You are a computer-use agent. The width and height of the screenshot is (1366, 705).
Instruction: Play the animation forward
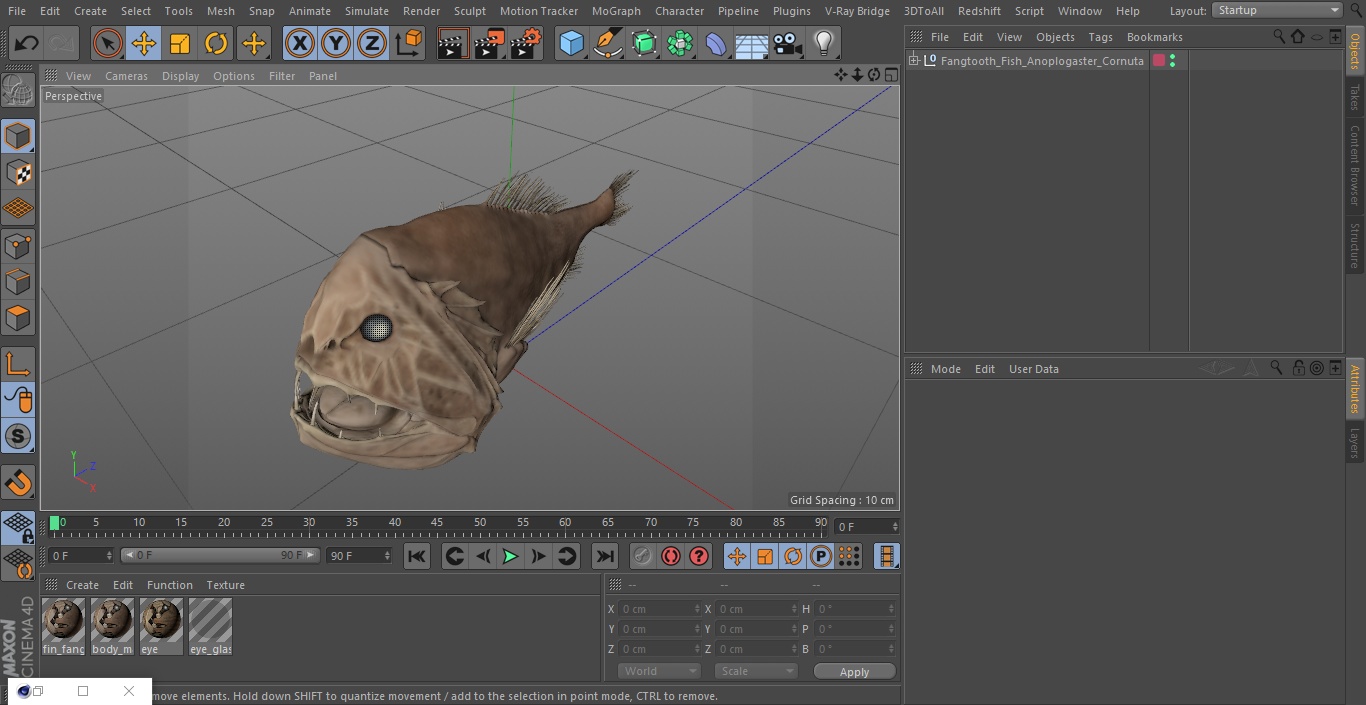pyautogui.click(x=510, y=556)
